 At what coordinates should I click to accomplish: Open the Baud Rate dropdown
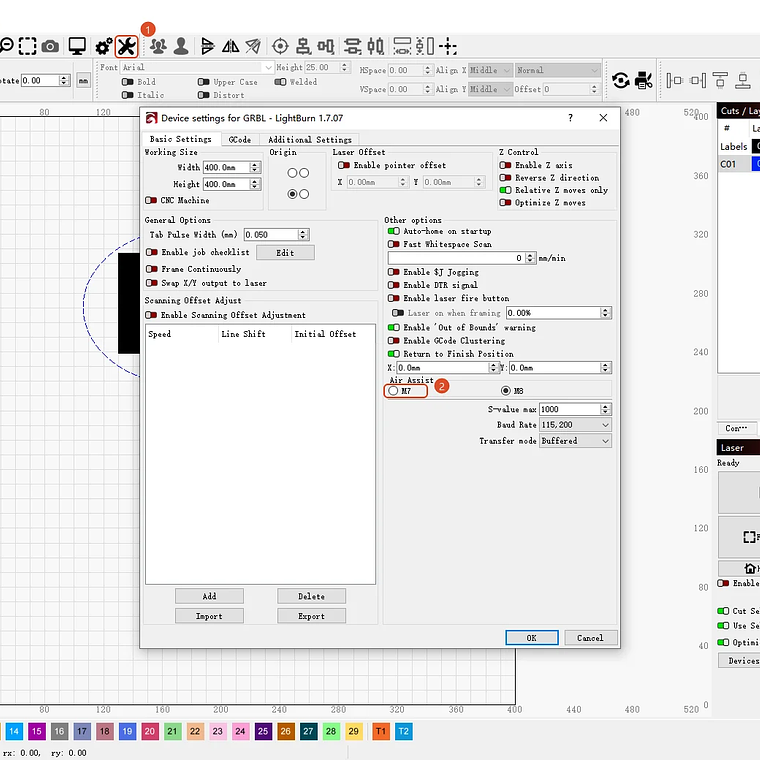point(575,425)
